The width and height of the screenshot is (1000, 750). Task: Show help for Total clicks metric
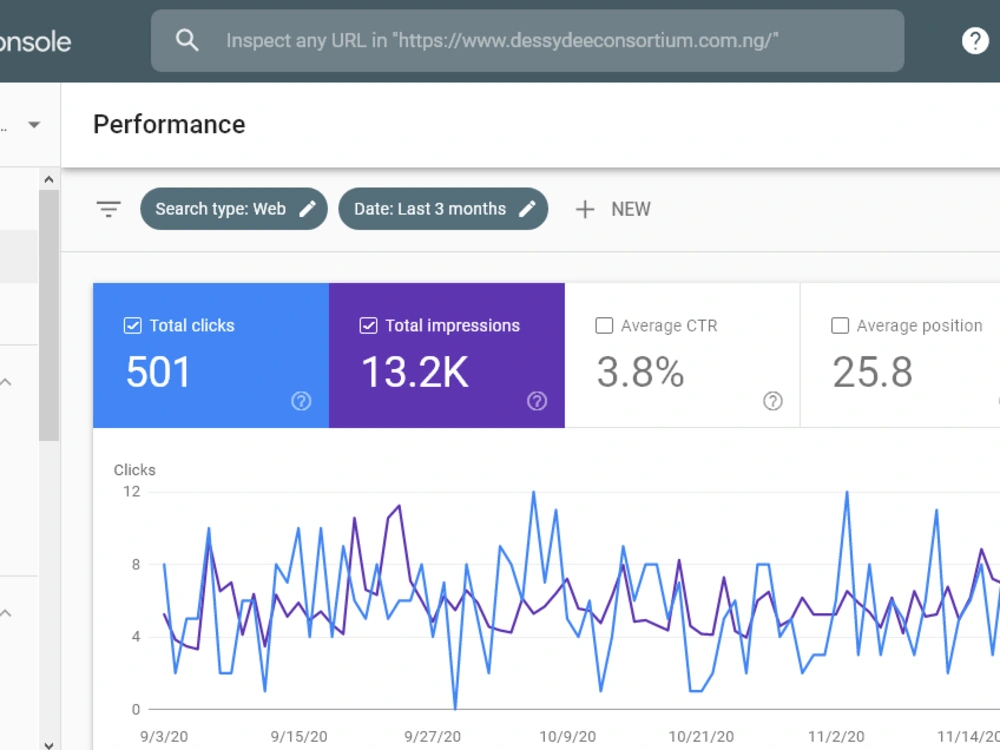(x=301, y=401)
